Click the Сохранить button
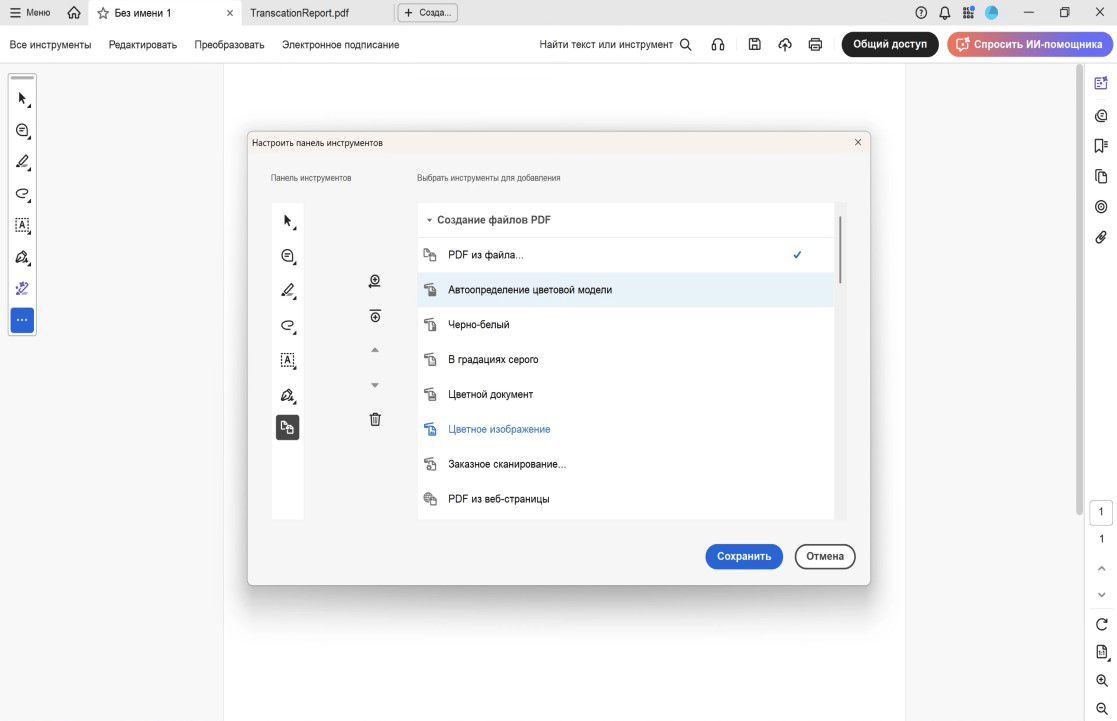This screenshot has width=1117, height=721. click(744, 556)
